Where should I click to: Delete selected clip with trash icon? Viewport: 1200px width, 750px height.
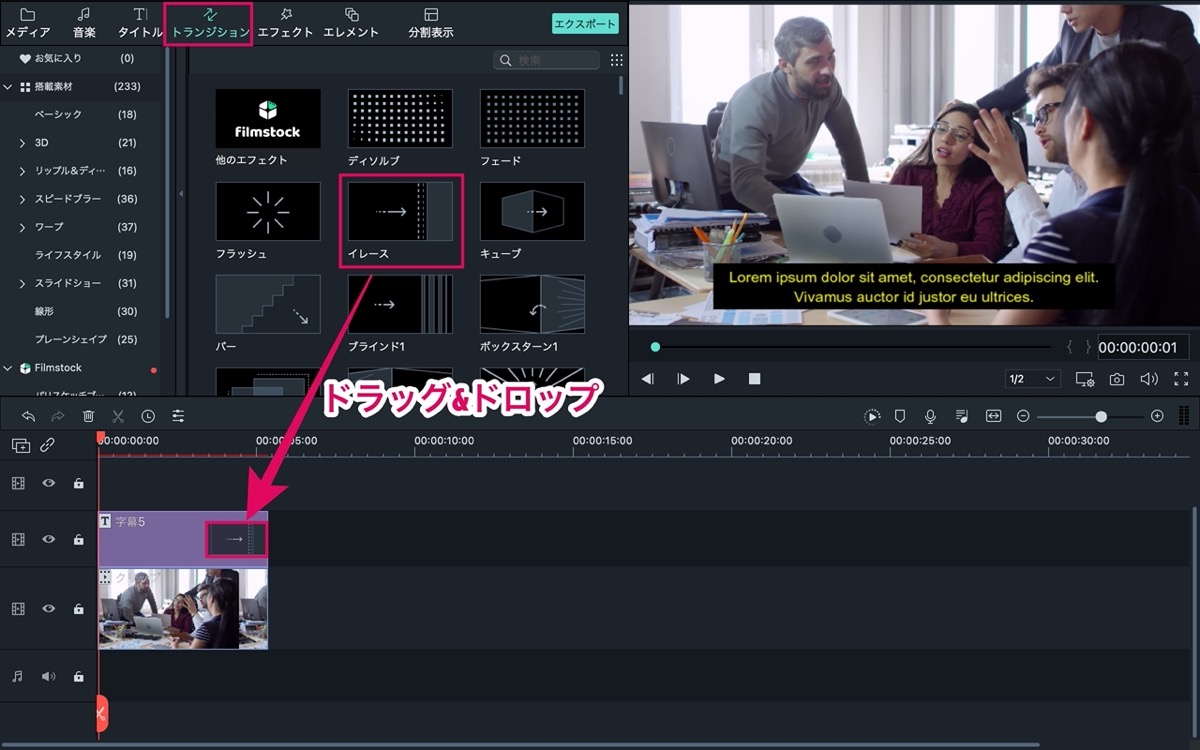tap(88, 416)
